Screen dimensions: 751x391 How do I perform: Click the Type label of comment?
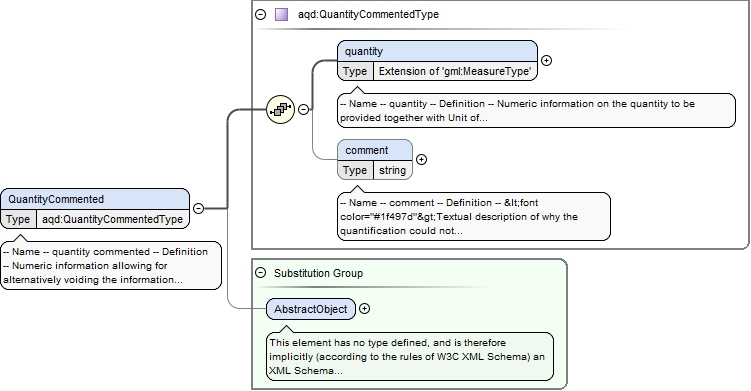(x=355, y=170)
